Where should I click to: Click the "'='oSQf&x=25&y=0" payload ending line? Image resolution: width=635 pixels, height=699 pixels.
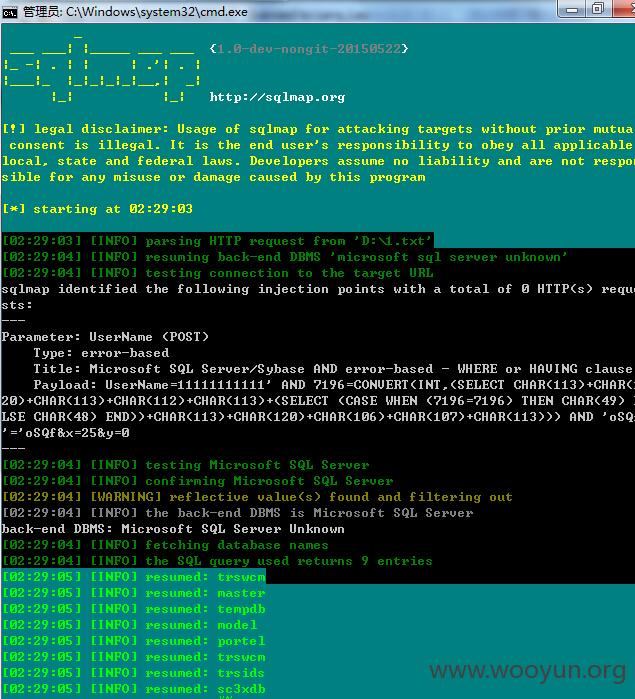pyautogui.click(x=66, y=432)
